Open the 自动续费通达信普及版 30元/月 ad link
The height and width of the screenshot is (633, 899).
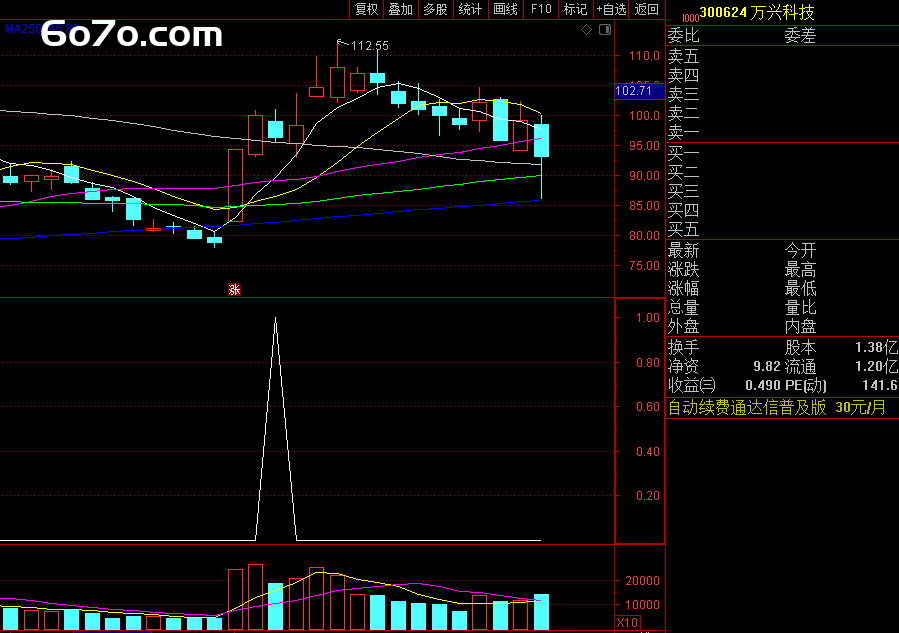click(x=777, y=408)
